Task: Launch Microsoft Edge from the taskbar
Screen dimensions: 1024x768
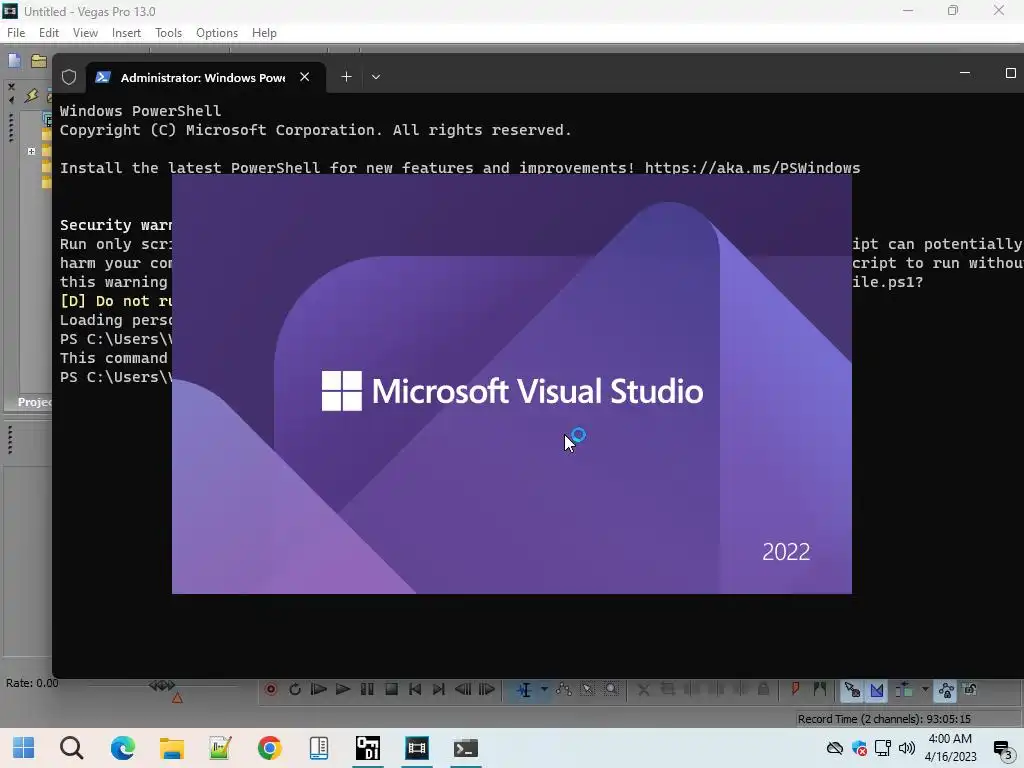Action: tap(122, 748)
